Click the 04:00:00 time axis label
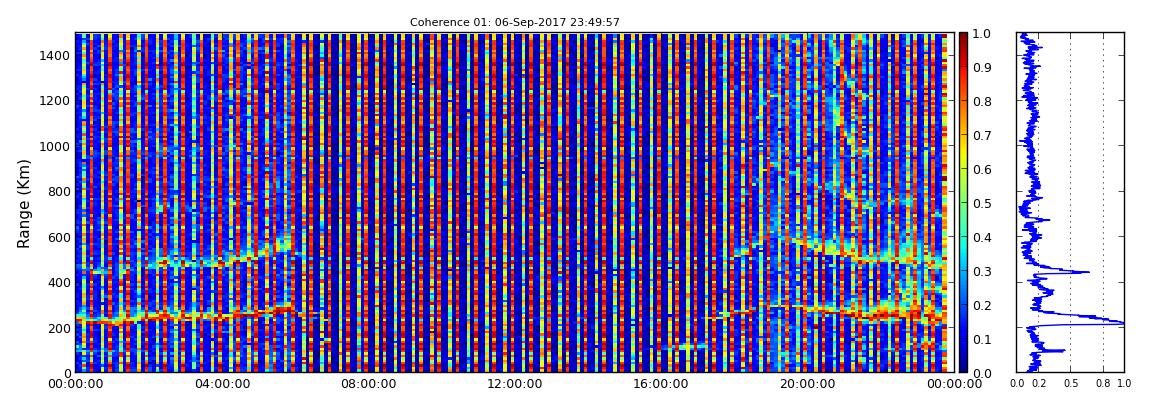 click(x=220, y=384)
